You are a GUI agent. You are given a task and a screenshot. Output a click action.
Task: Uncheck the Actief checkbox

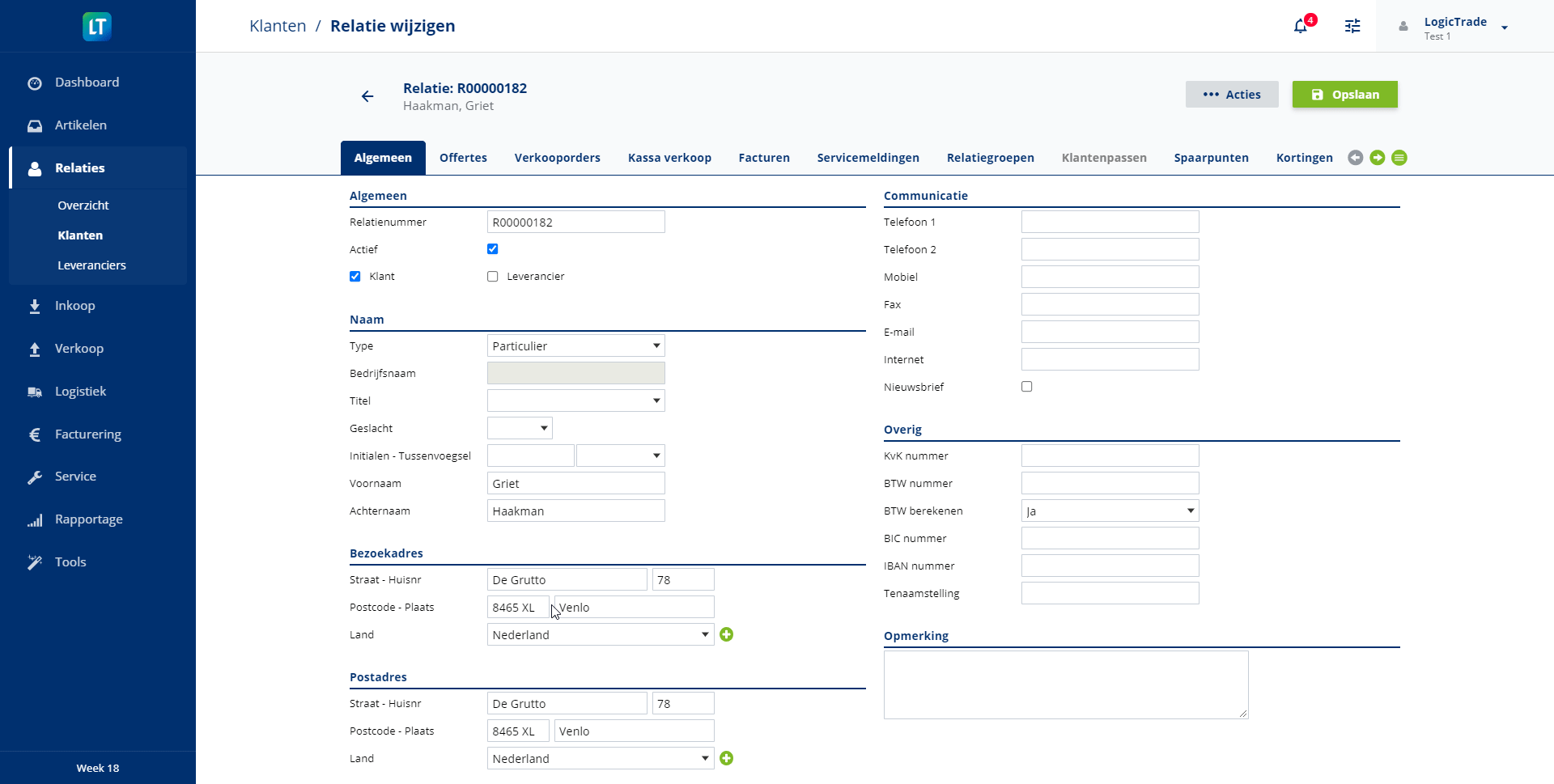492,249
